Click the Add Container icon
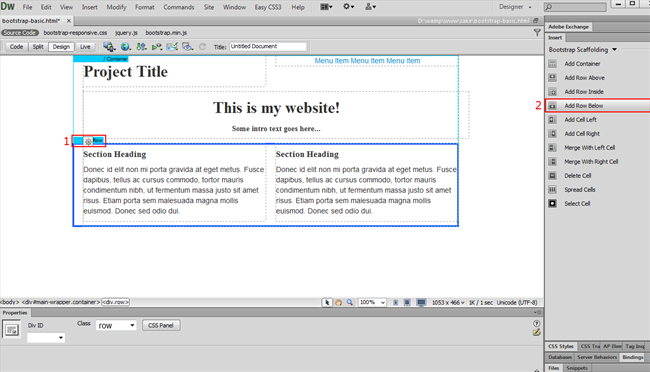This screenshot has width=650, height=372. click(552, 64)
